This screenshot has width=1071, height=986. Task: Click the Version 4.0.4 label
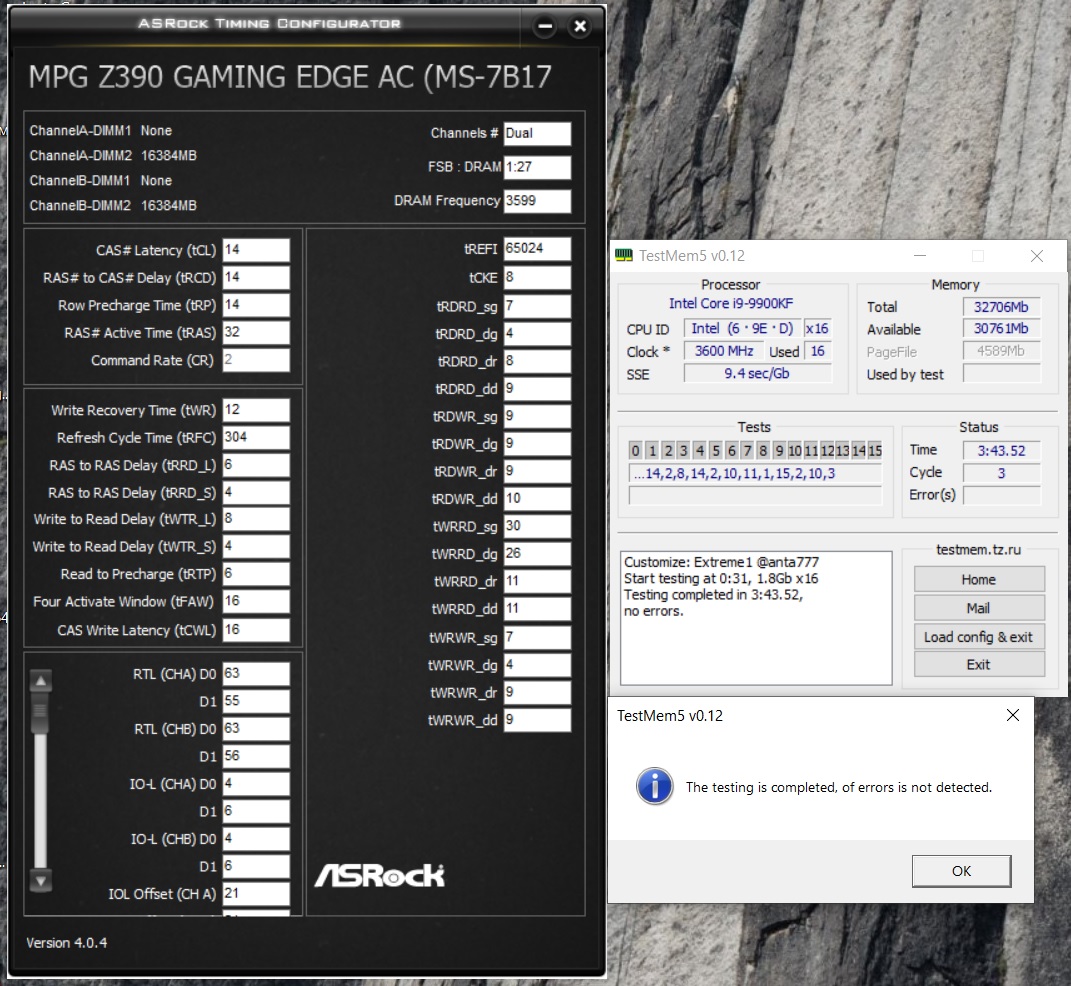tap(67, 942)
